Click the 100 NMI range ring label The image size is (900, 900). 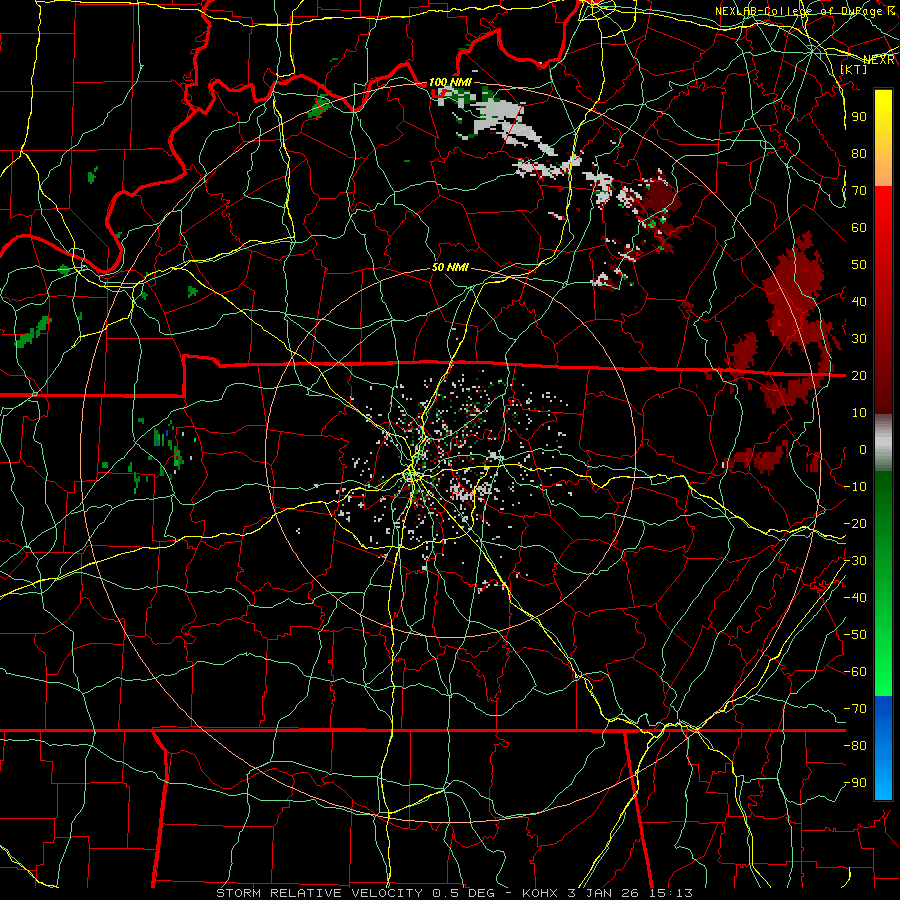pyautogui.click(x=450, y=82)
